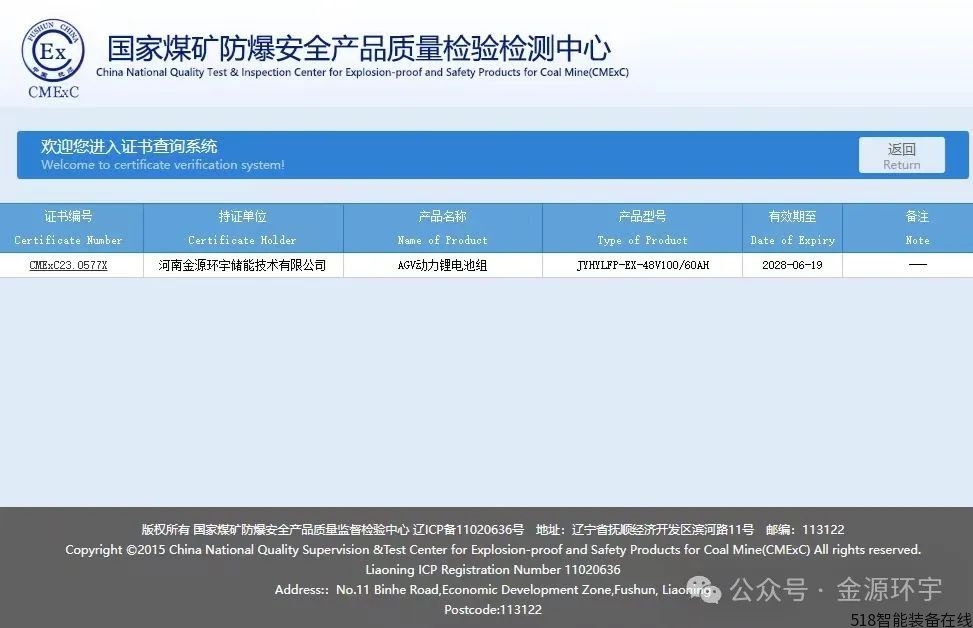
Task: Click 'Welcome to certificate verification system!' text
Action: pos(163,165)
